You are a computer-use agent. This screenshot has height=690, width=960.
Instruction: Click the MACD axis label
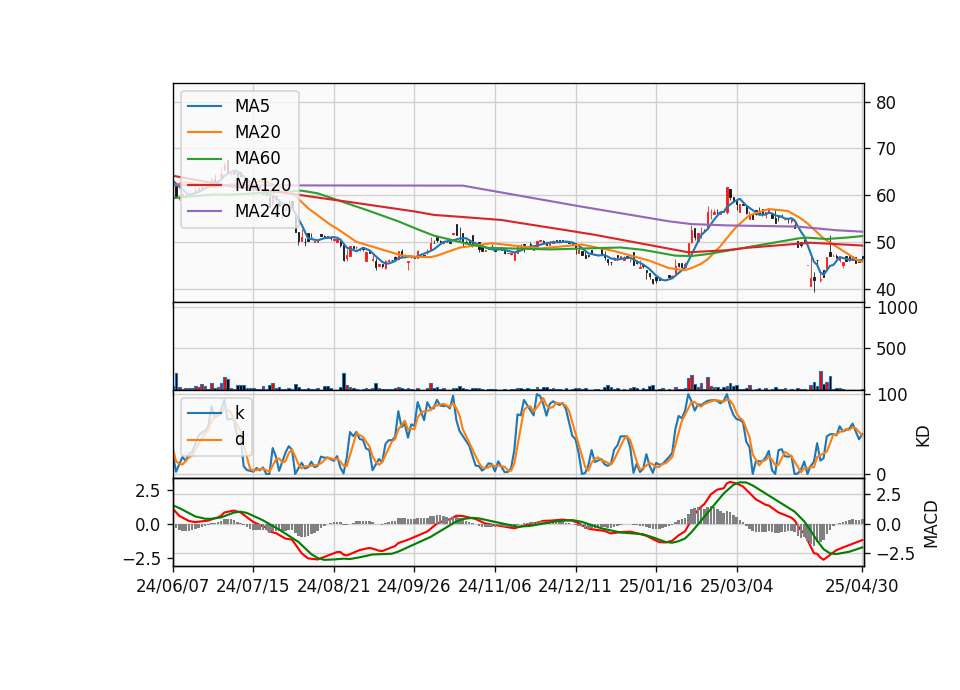coord(931,524)
